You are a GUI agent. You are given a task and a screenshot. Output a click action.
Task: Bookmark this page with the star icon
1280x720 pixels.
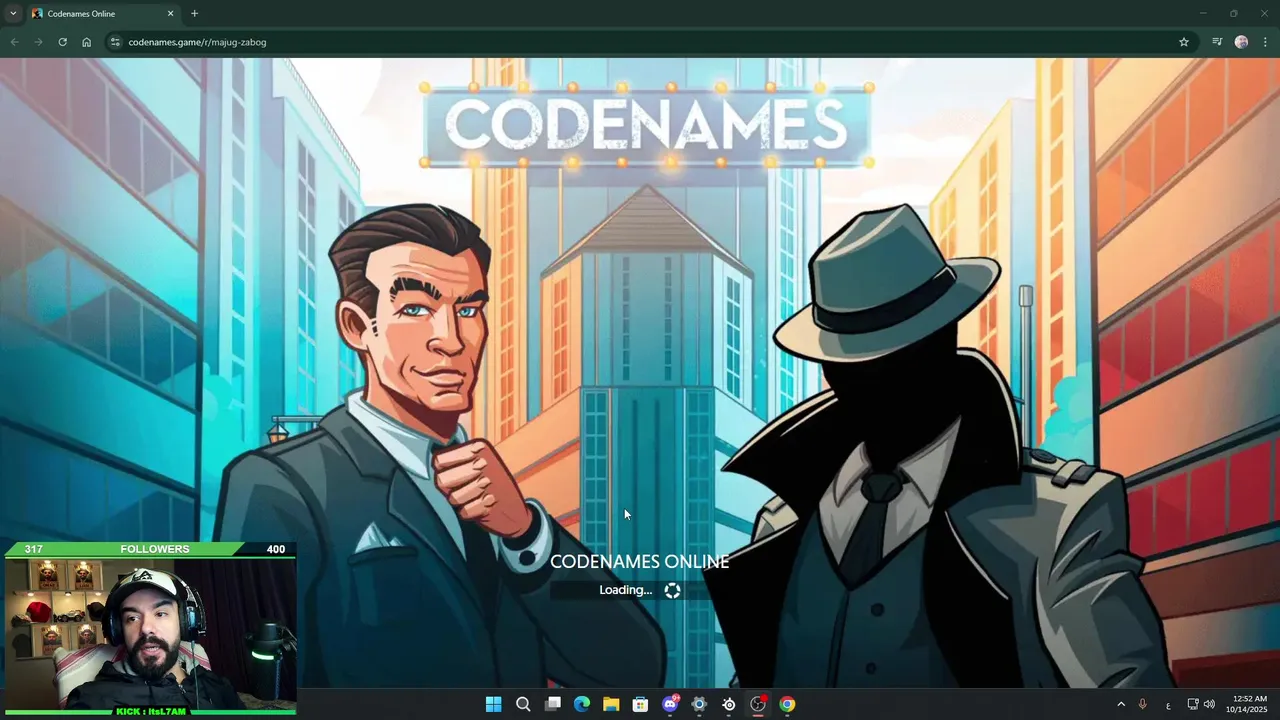click(x=1184, y=42)
